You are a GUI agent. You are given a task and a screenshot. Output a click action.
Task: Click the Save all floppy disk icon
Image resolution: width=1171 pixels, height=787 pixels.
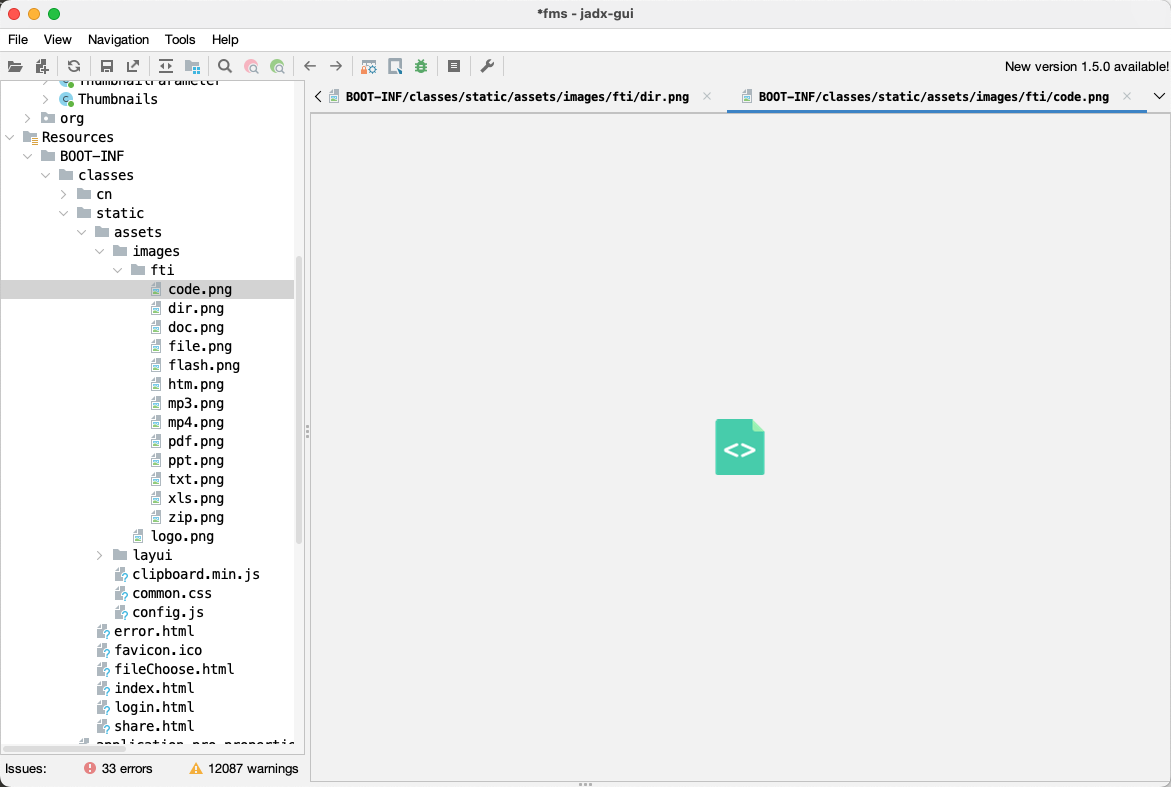(107, 66)
